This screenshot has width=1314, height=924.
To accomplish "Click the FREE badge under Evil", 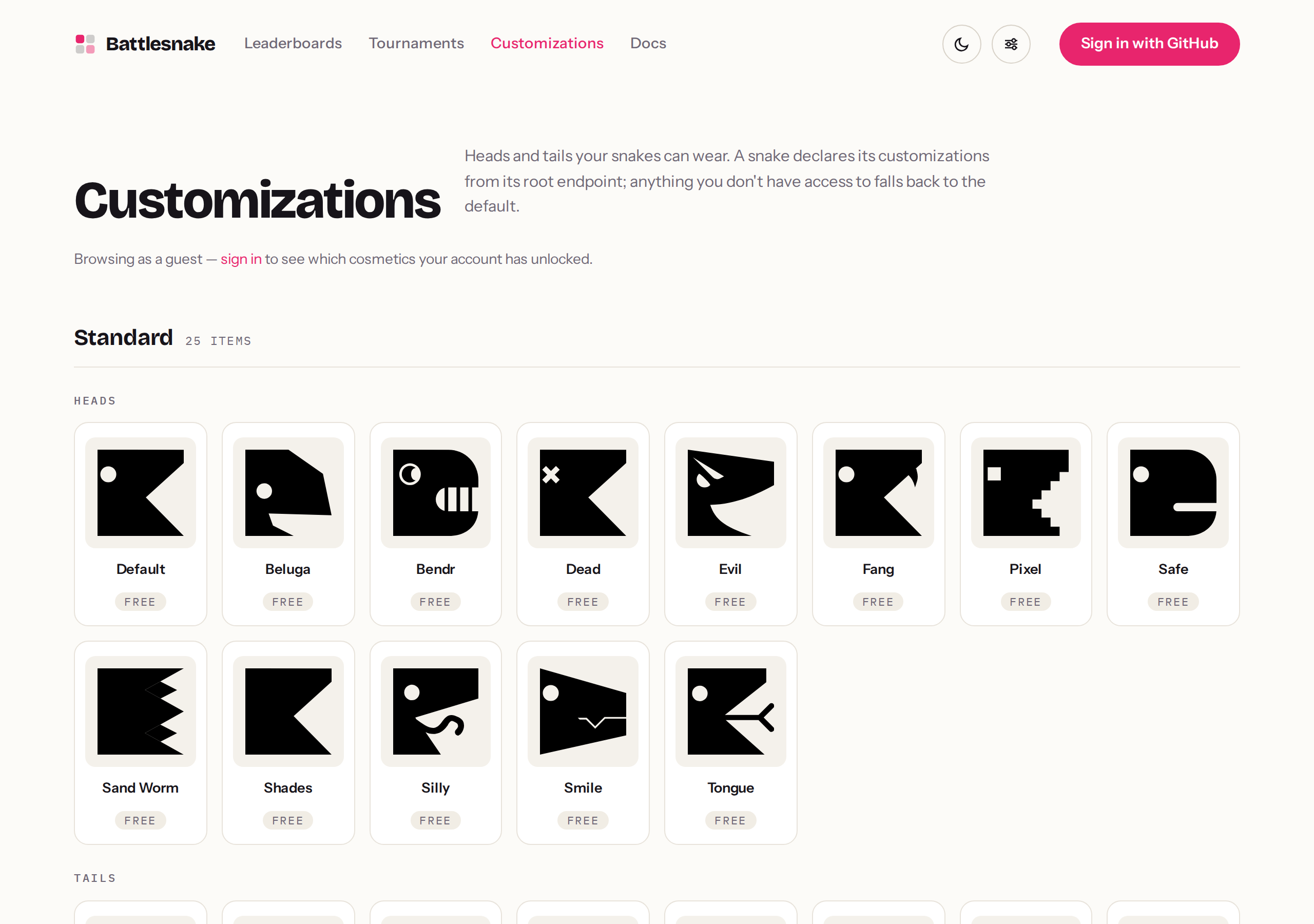I will pyautogui.click(x=730, y=602).
